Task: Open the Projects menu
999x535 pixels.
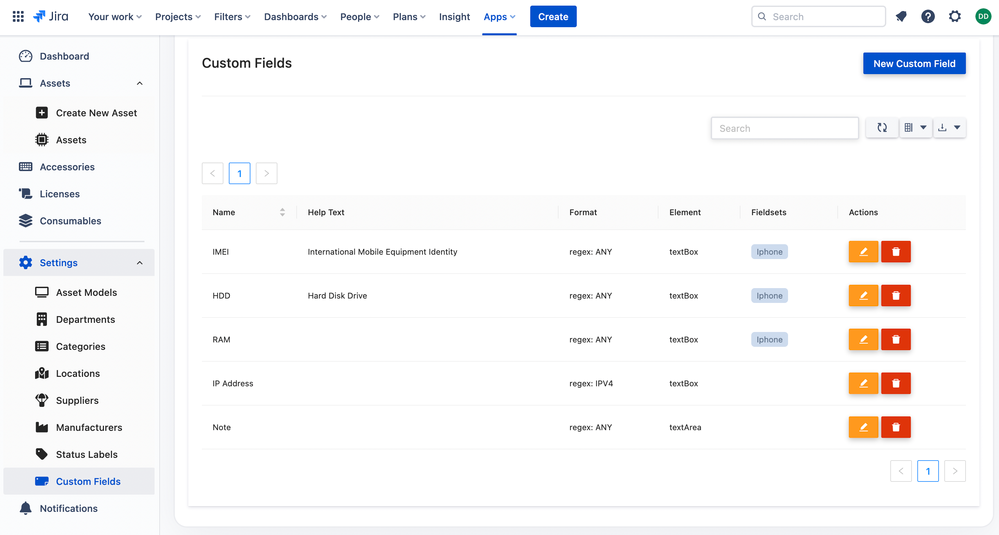Action: pyautogui.click(x=178, y=17)
